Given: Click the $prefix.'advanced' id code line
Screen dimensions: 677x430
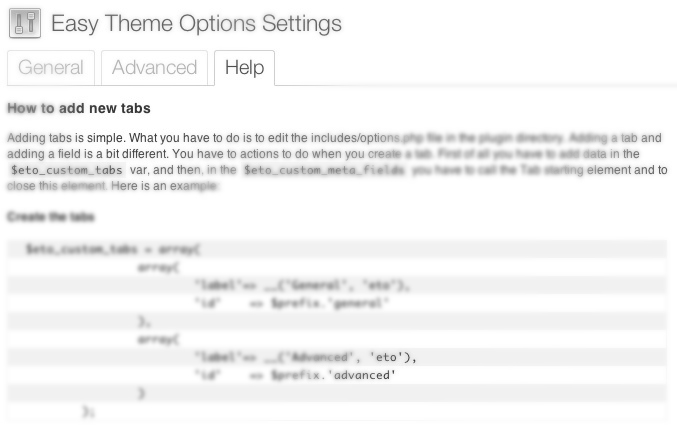Looking at the screenshot, I should click(x=296, y=375).
